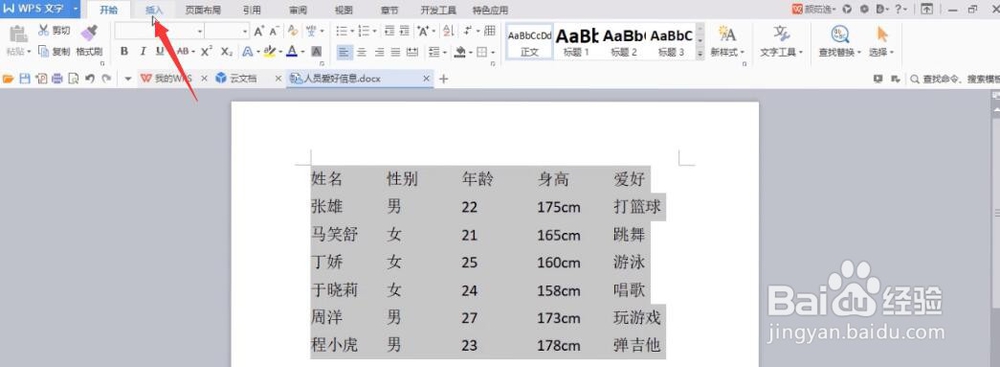Click the open folder quick-access icon
Image resolution: width=1000 pixels, height=367 pixels.
pos(8,79)
